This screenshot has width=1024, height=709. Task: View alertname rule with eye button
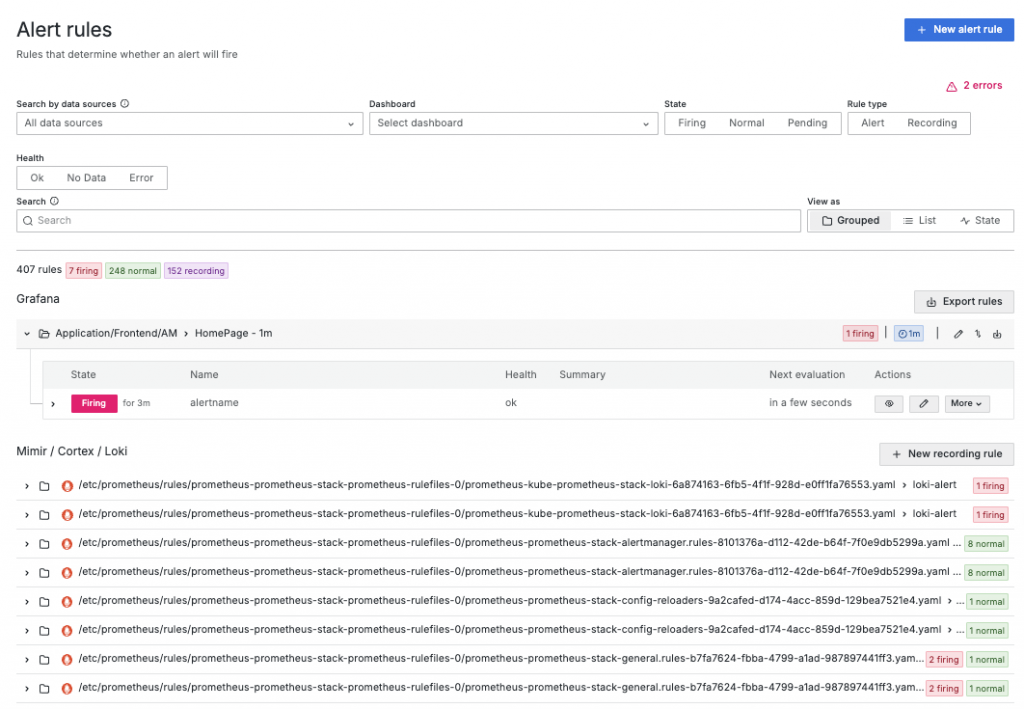click(x=889, y=403)
